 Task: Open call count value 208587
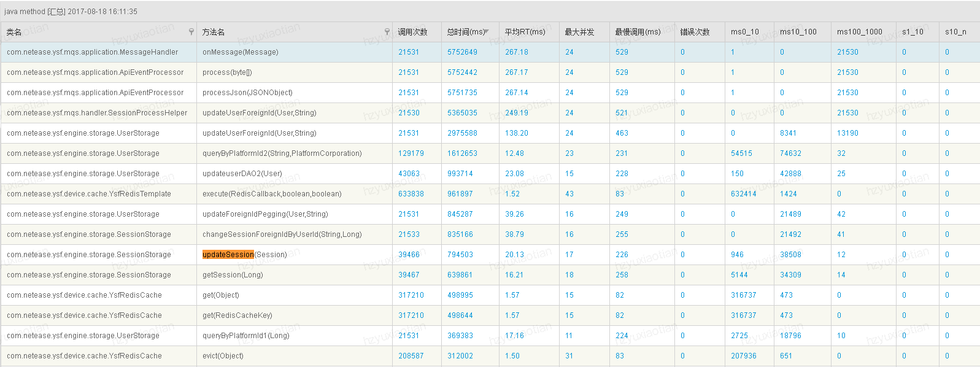tap(411, 356)
